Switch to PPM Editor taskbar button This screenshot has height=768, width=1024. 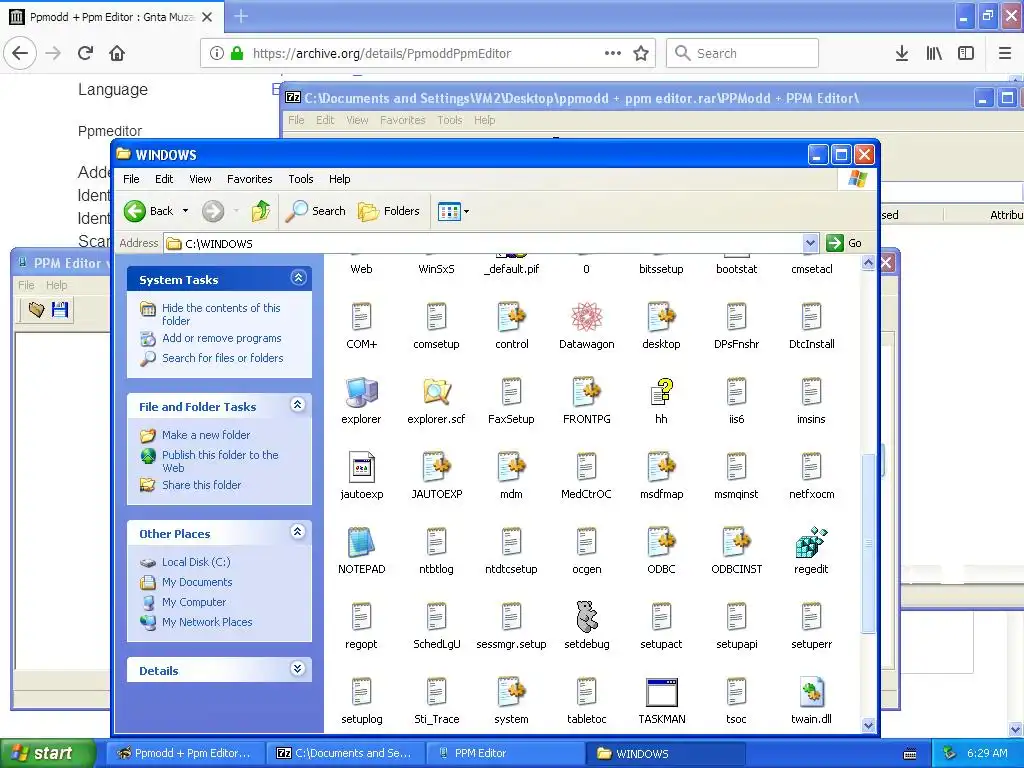pos(504,753)
